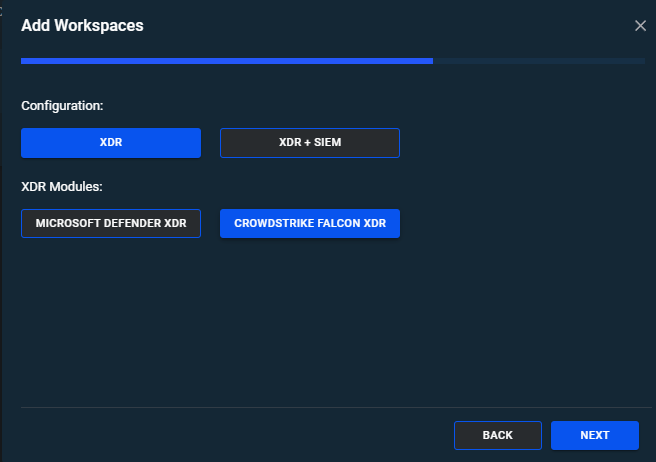
Task: Go back with the BACK button
Action: [497, 435]
